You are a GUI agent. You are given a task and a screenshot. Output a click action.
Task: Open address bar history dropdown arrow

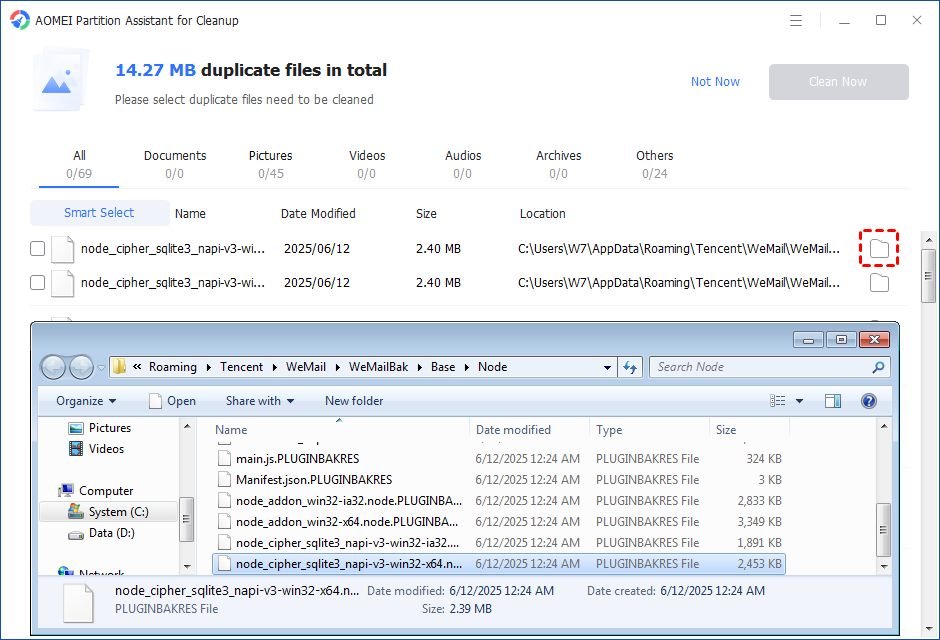(x=607, y=367)
